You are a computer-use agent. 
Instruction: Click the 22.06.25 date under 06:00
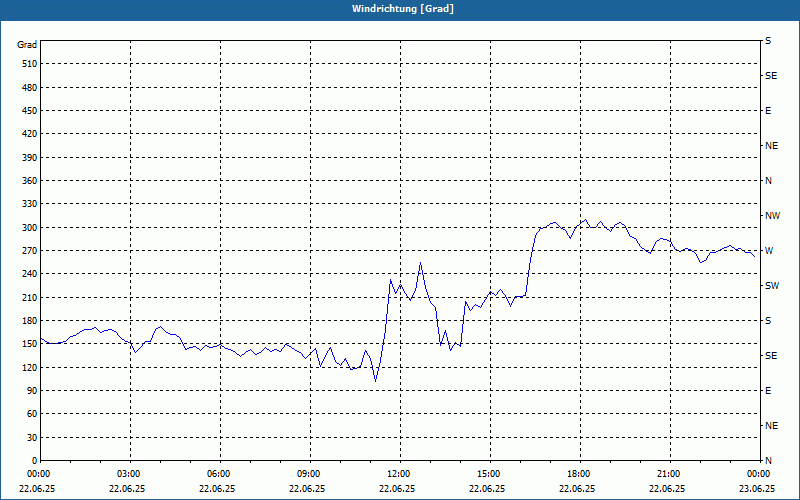[217, 488]
